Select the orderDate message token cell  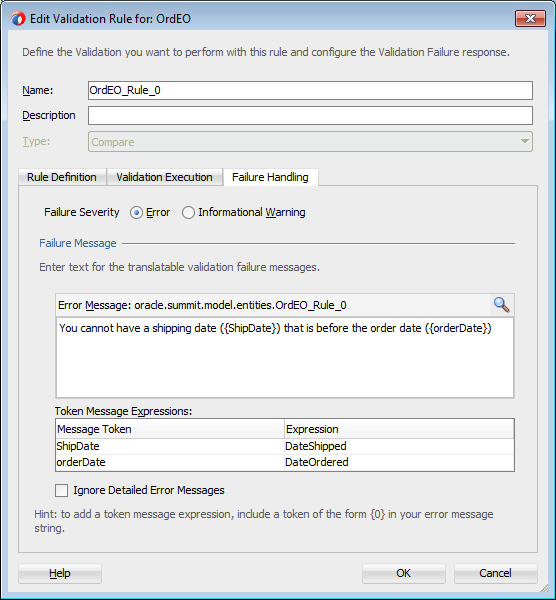[x=170, y=462]
